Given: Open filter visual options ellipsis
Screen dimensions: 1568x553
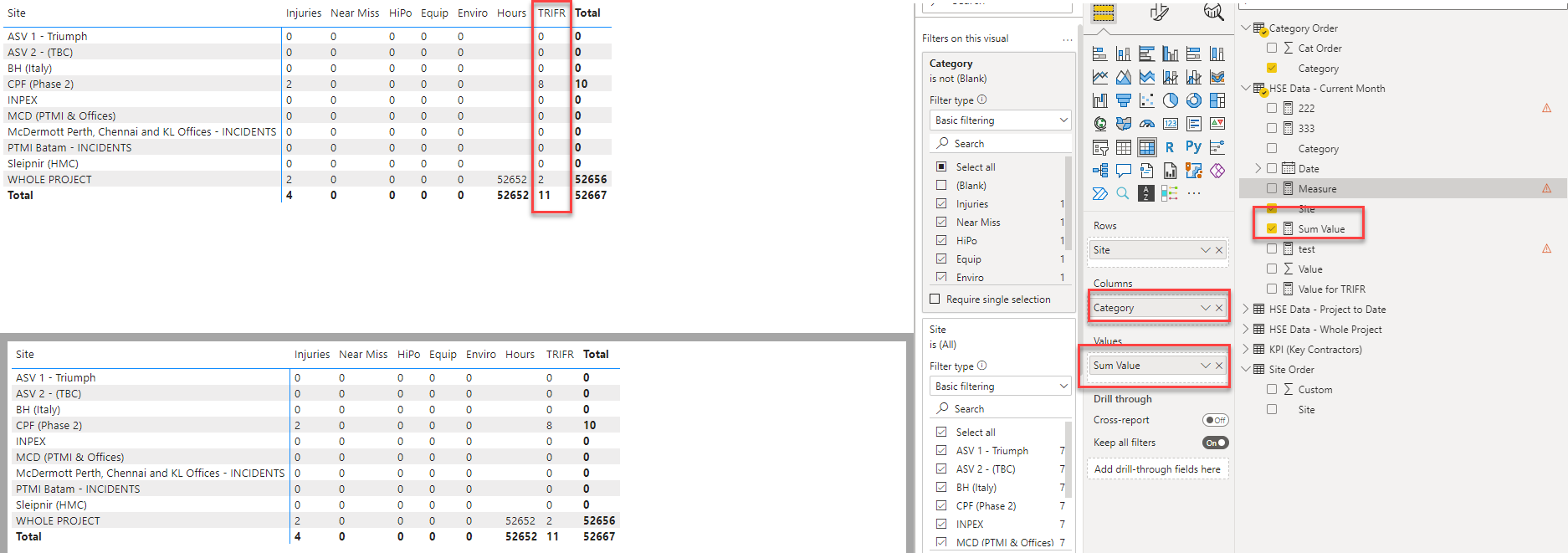Looking at the screenshot, I should click(1067, 38).
